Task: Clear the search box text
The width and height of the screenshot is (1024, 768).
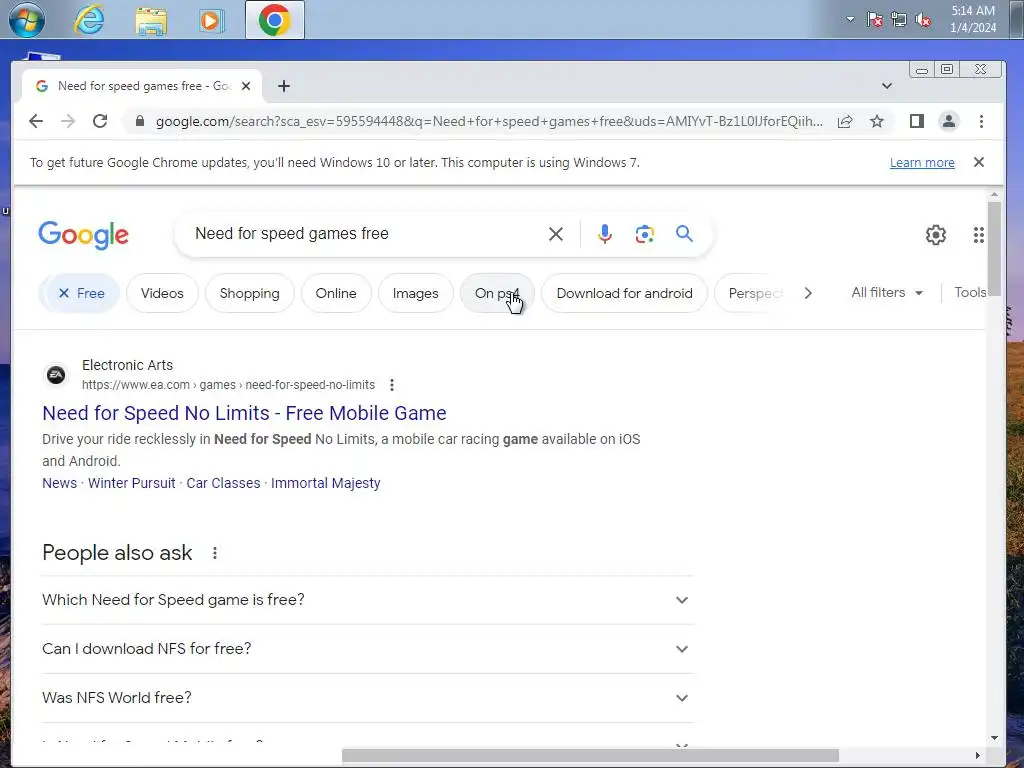Action: (x=556, y=234)
